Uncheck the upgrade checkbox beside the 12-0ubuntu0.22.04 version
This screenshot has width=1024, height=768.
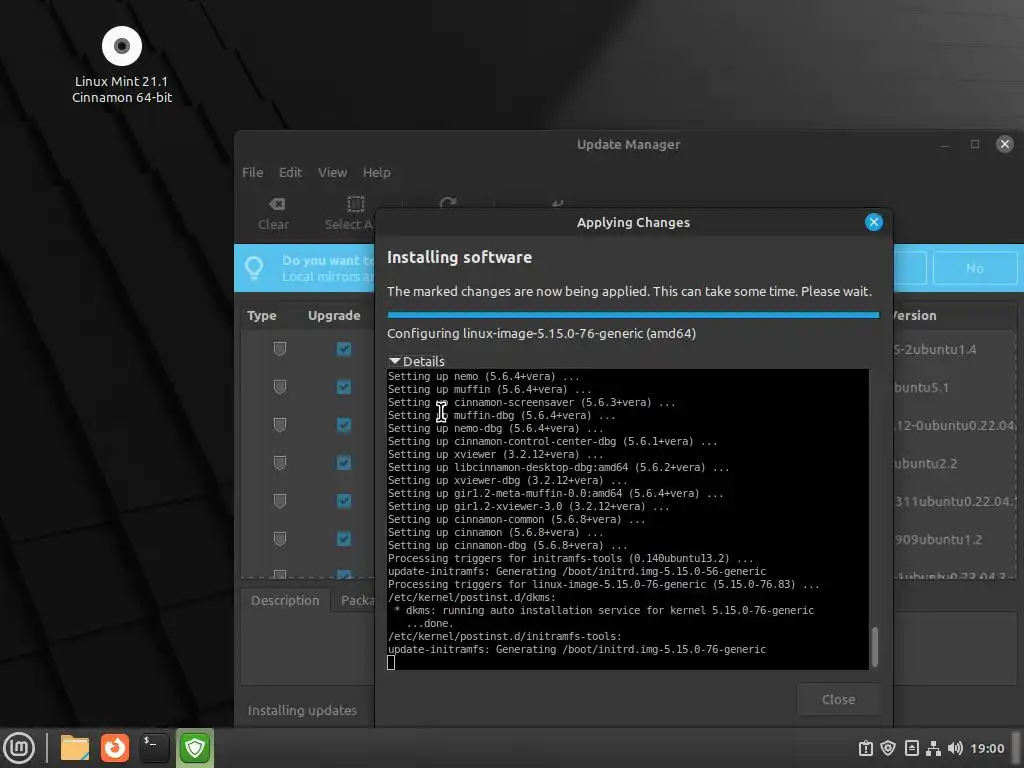click(x=344, y=425)
